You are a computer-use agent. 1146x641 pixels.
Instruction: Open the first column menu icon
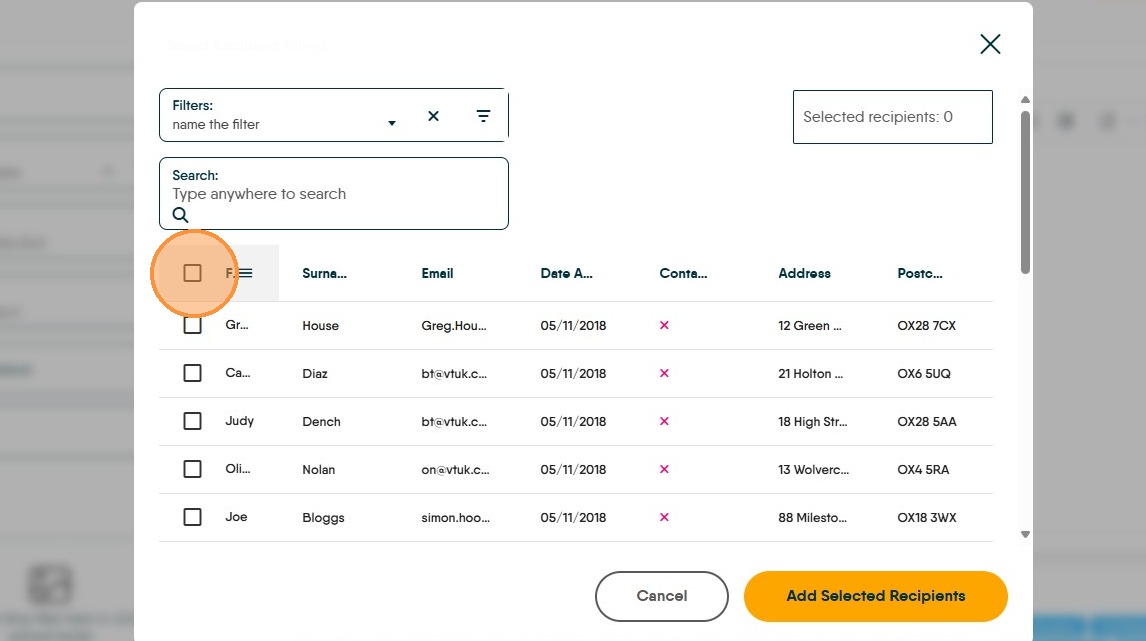[x=245, y=273]
